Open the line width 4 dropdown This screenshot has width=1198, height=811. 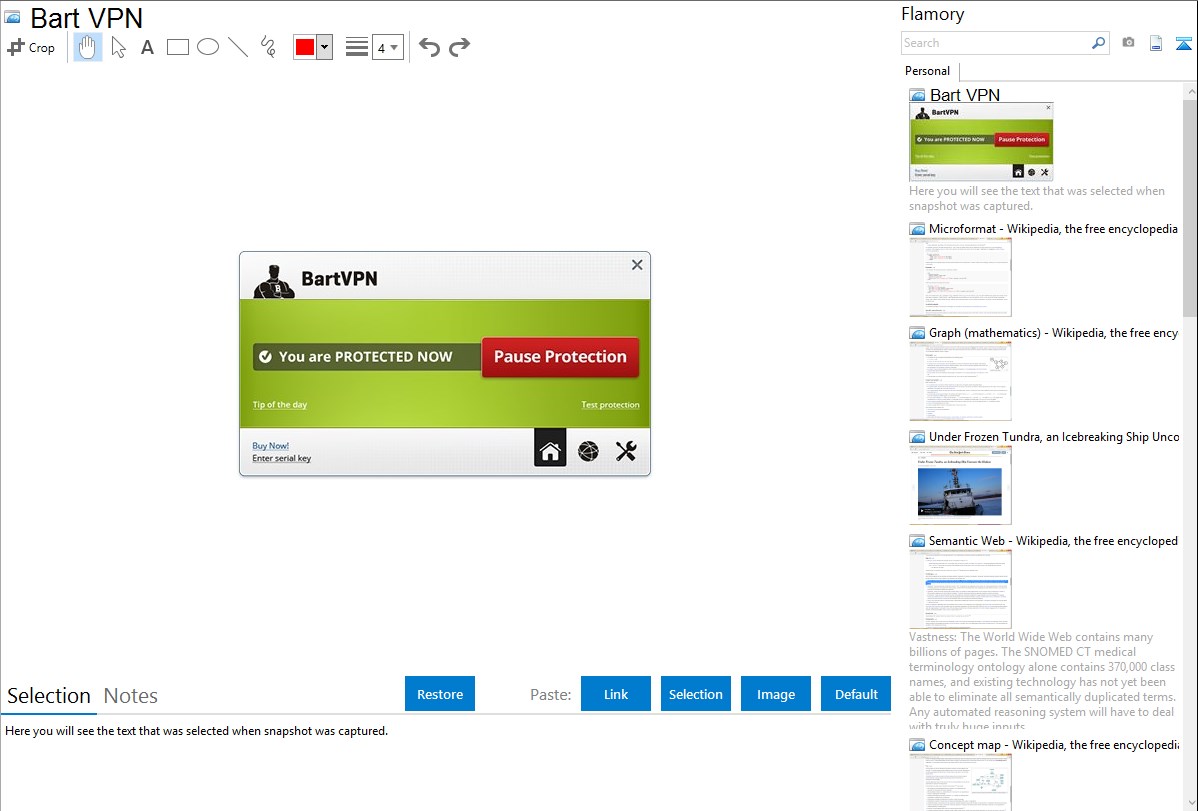pyautogui.click(x=387, y=47)
